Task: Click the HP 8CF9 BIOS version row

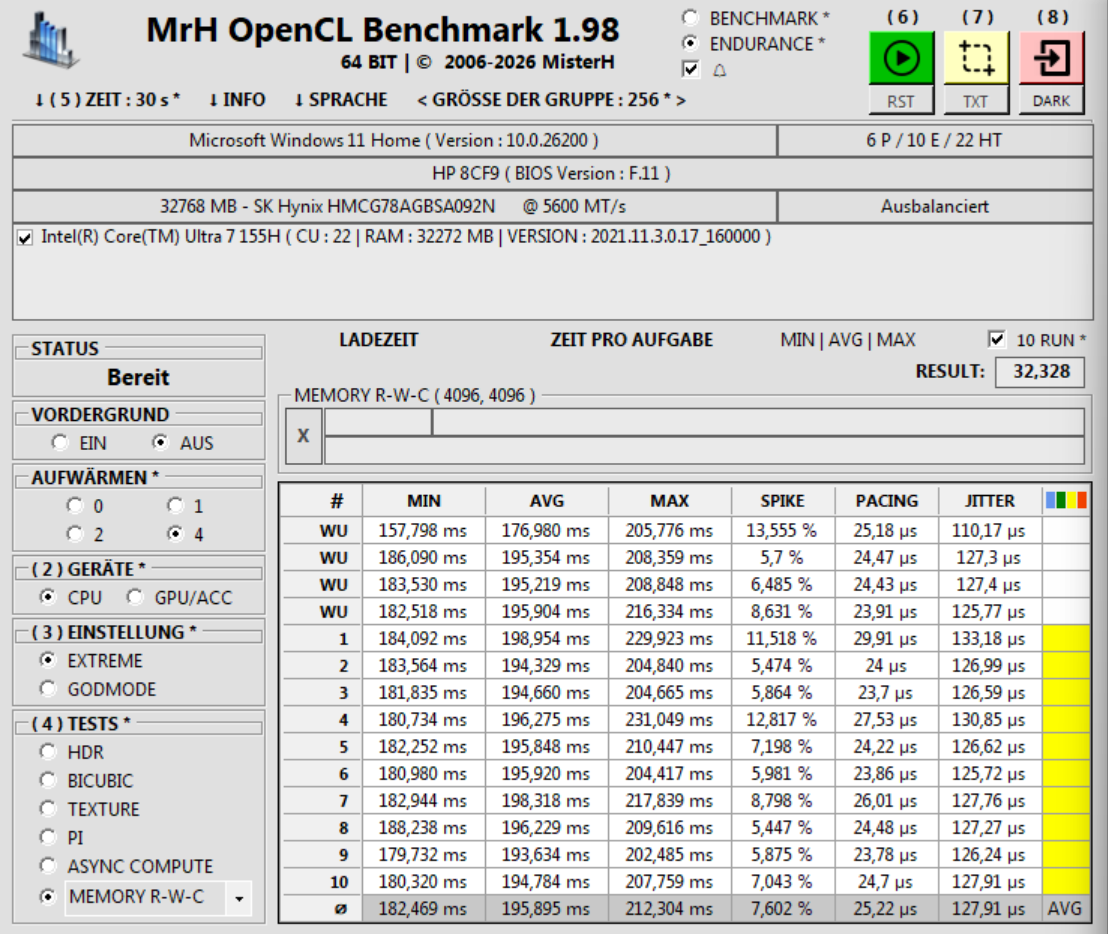Action: pos(553,174)
